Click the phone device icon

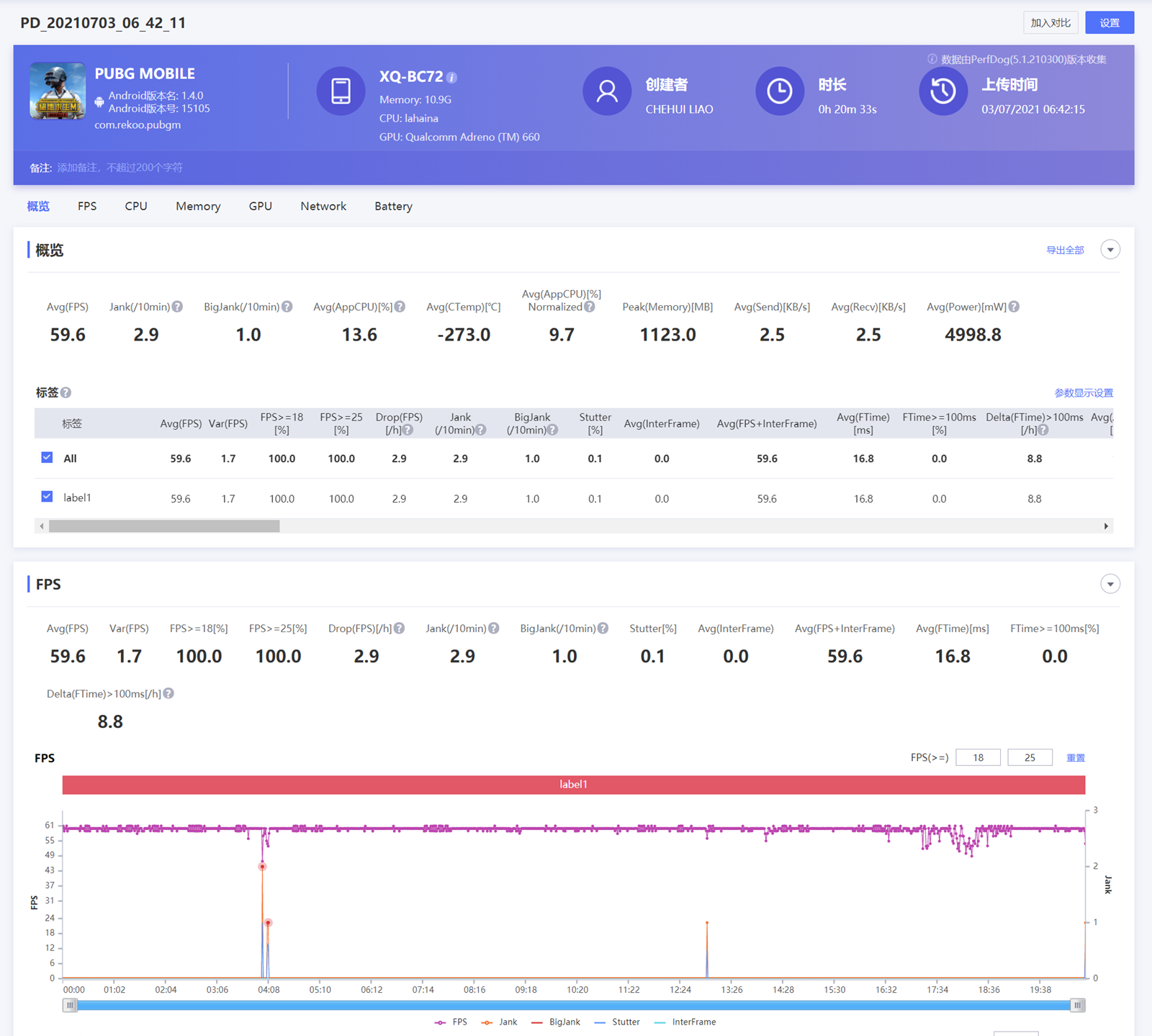pos(341,91)
